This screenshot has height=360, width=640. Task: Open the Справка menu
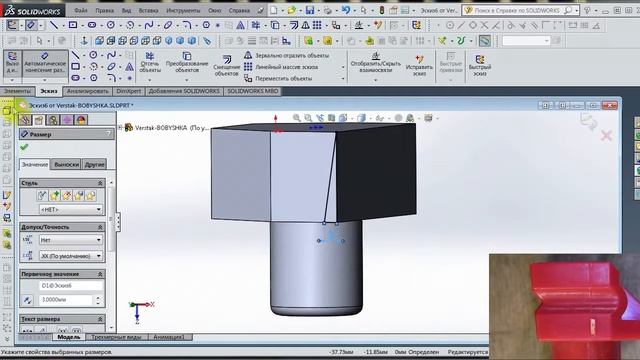click(239, 10)
